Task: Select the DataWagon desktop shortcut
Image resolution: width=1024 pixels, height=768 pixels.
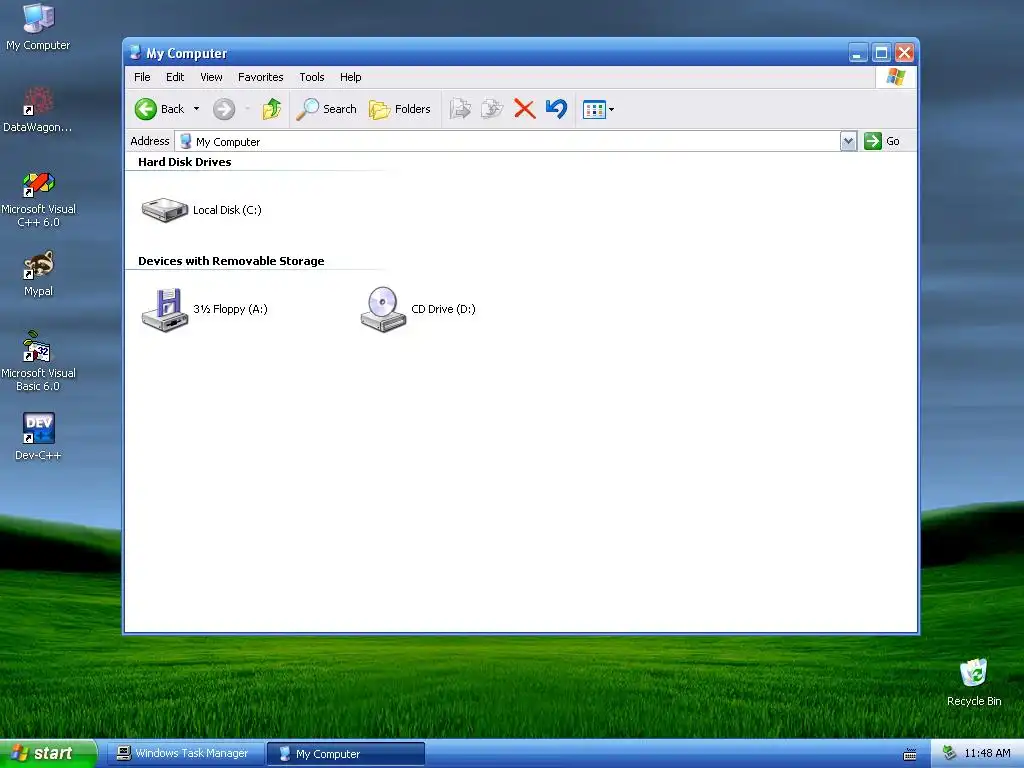Action: point(38,110)
